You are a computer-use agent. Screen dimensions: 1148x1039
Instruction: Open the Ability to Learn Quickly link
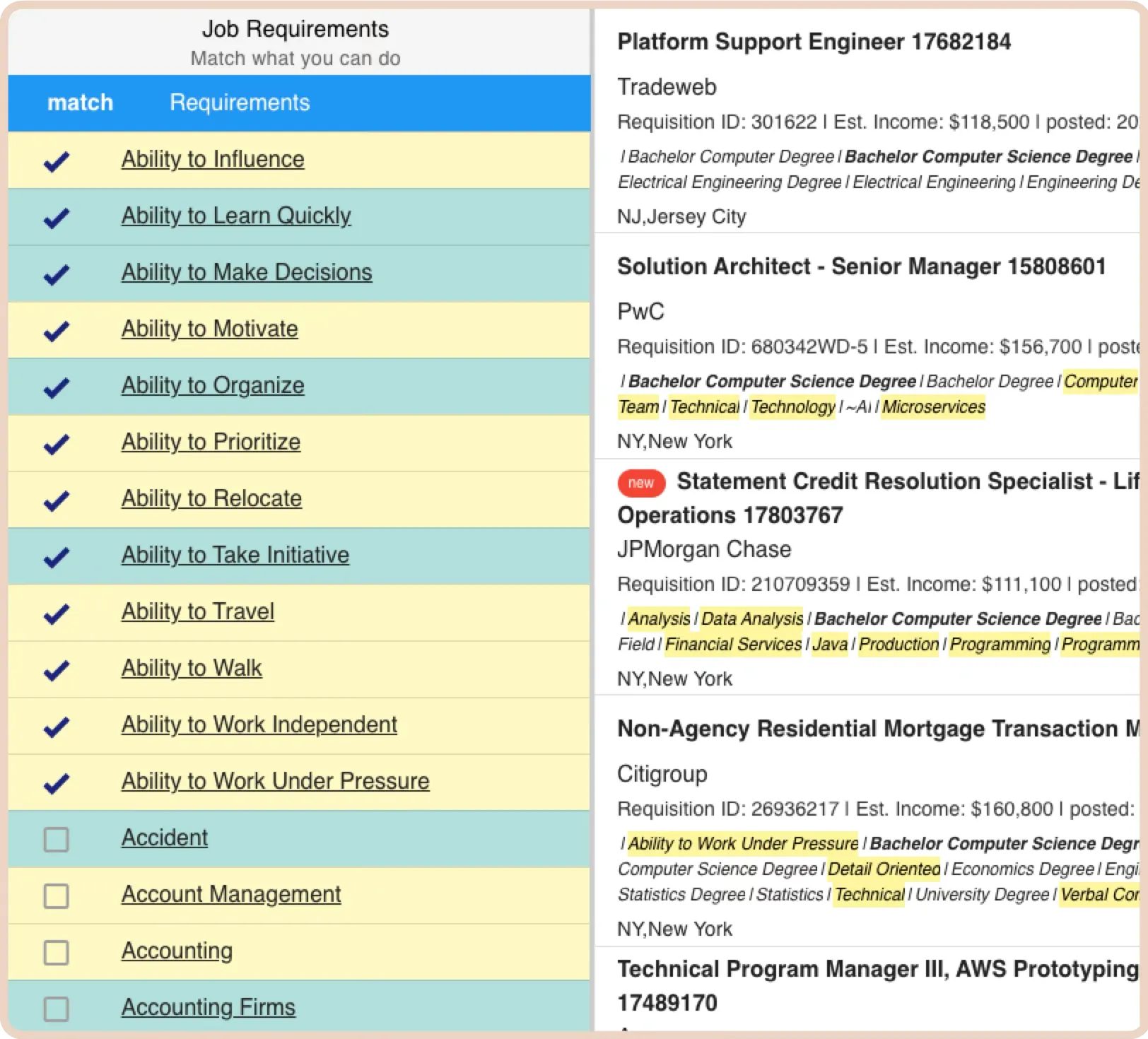236,216
